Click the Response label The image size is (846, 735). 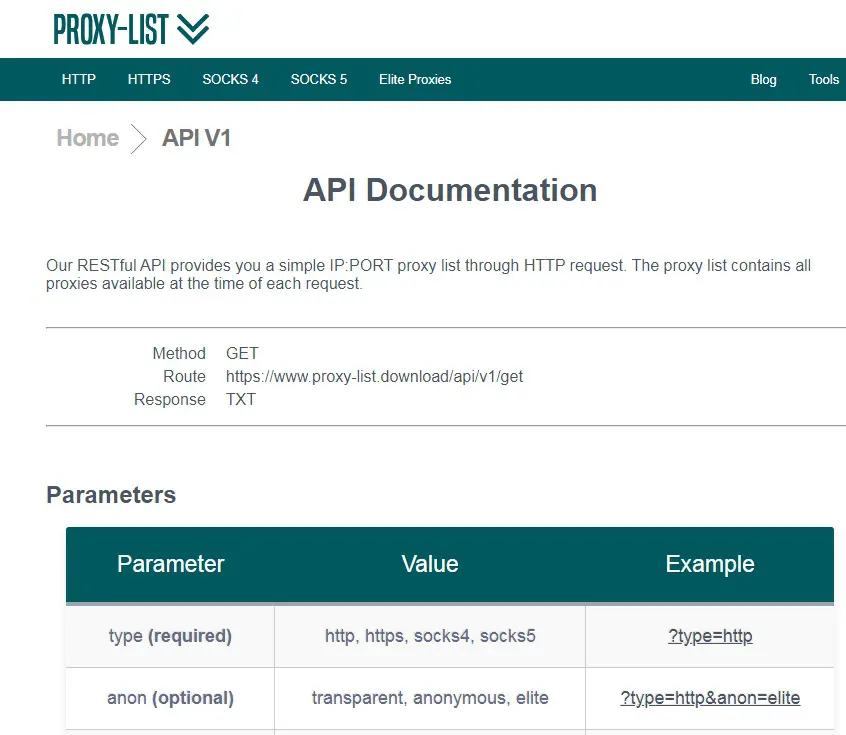point(170,399)
